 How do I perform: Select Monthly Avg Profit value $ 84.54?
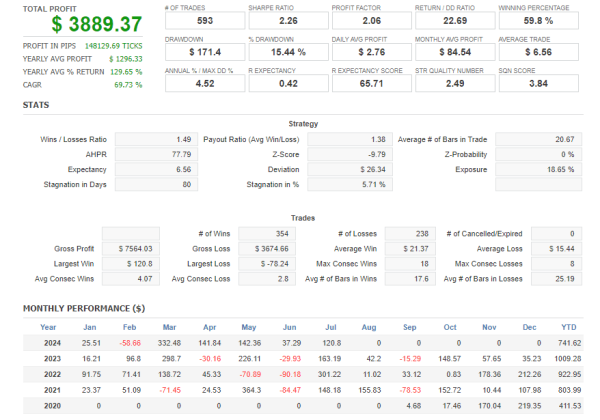point(455,52)
